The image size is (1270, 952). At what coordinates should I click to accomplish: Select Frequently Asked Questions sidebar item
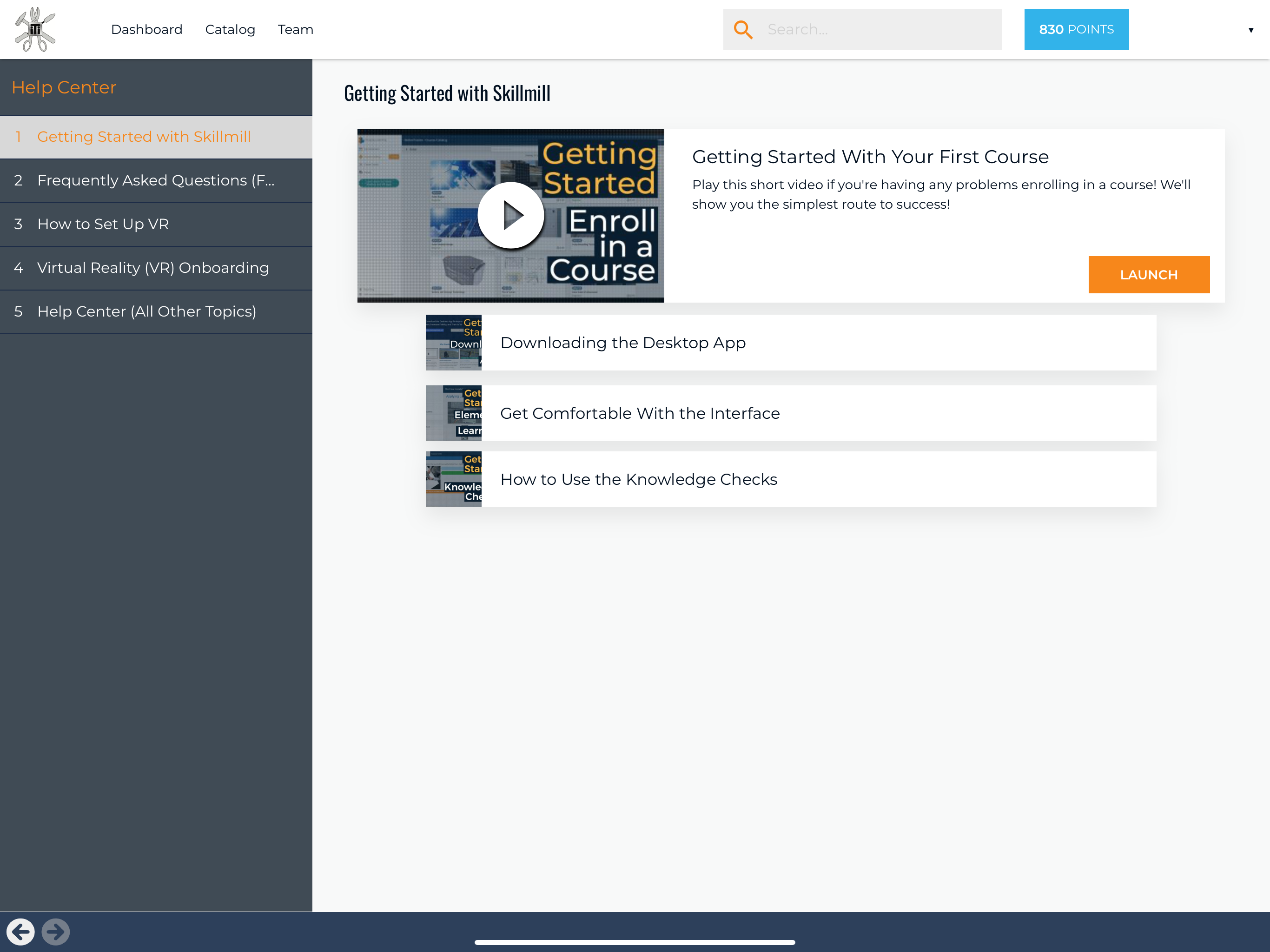(x=156, y=180)
